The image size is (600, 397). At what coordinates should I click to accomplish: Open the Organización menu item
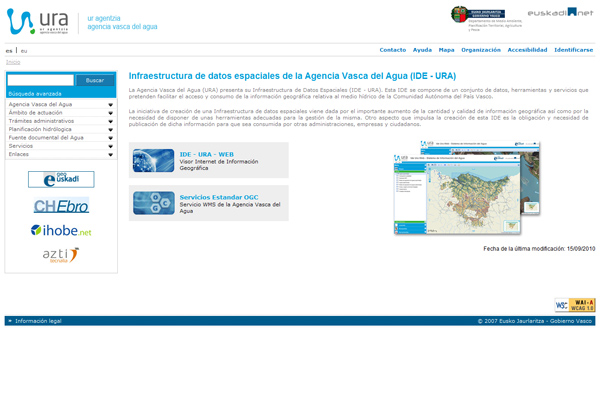click(481, 50)
